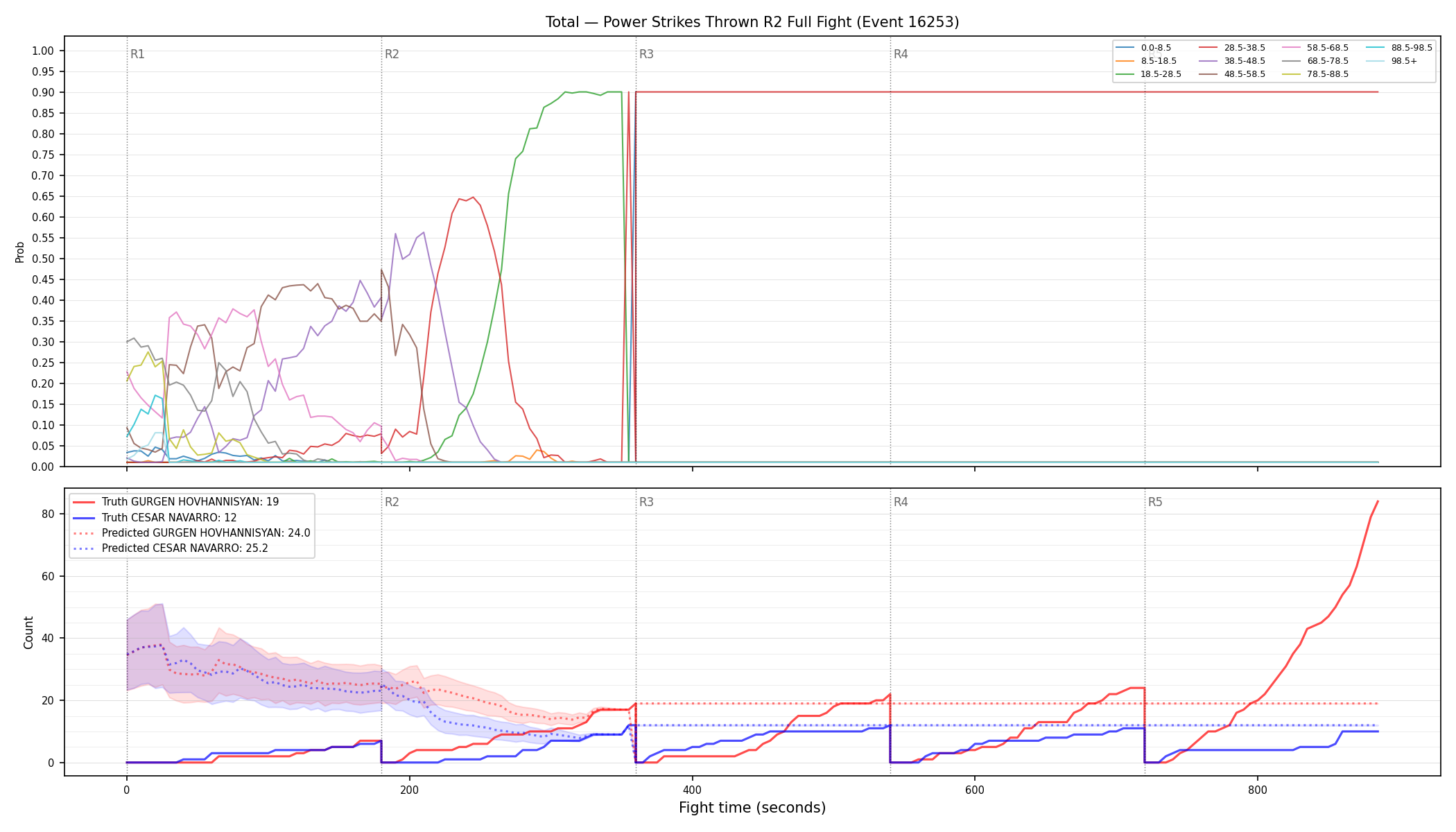Viewport: 1456px width, 832px height.
Task: Click the 20 tick on the Count axis
Action: pos(48,700)
